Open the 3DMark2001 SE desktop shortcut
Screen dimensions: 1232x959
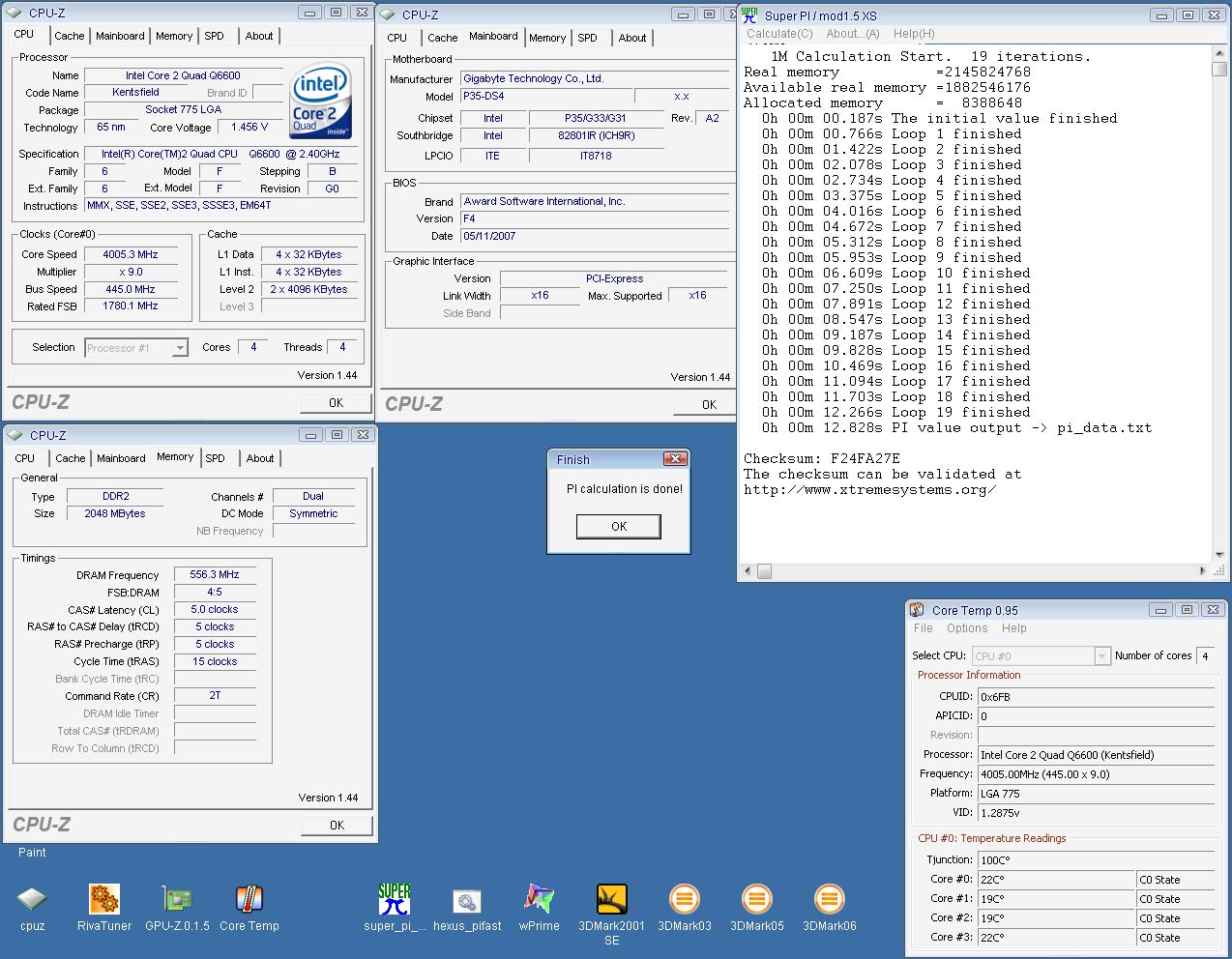coord(612,900)
